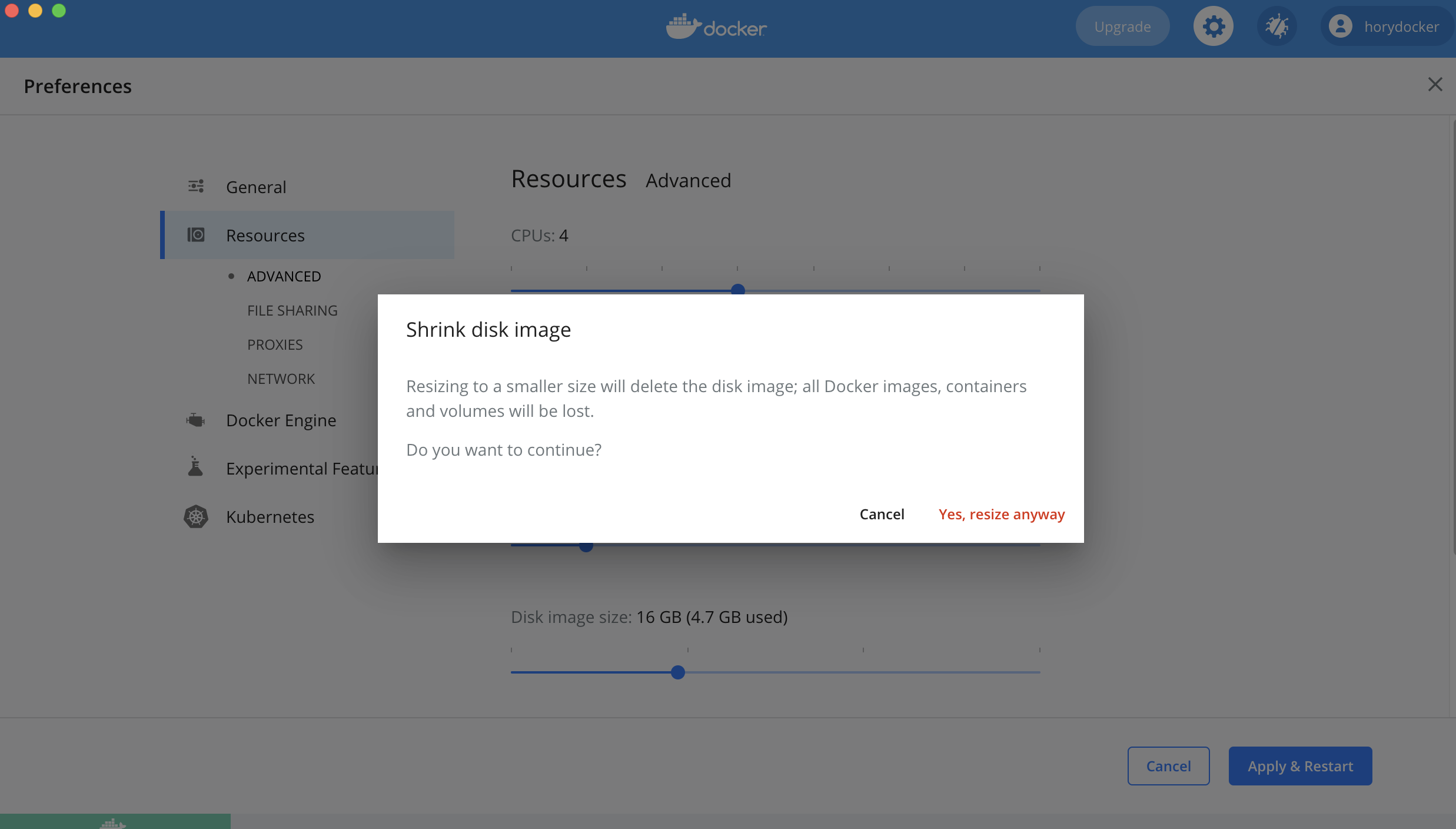Click the Kubernetes wheel icon

(196, 516)
